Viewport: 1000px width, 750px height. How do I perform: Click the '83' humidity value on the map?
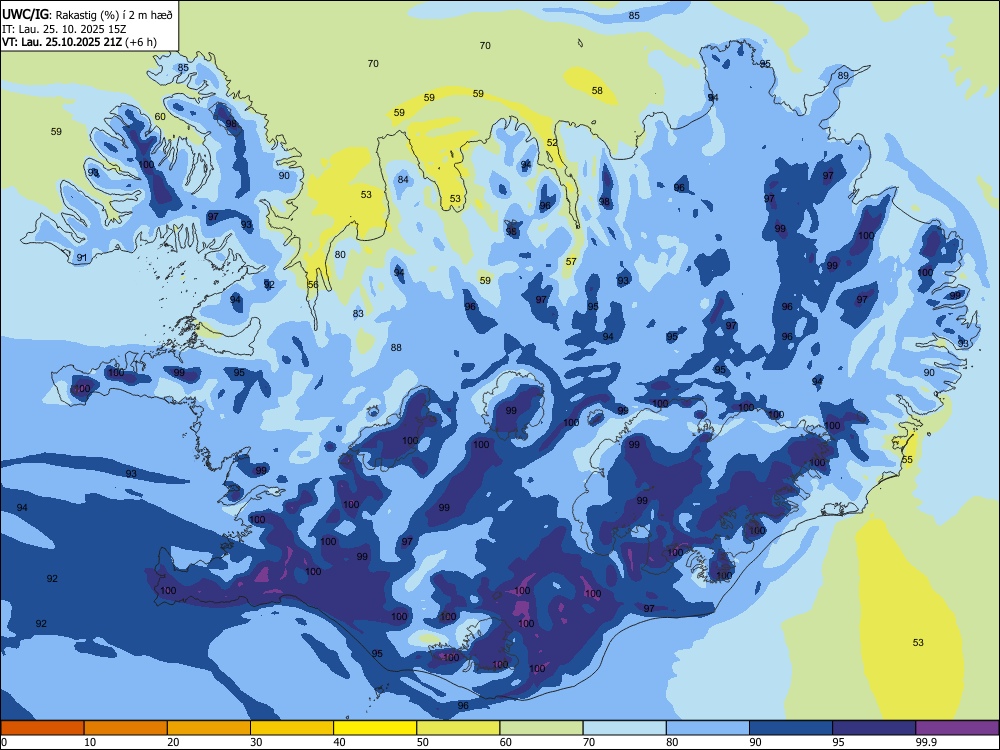click(358, 313)
